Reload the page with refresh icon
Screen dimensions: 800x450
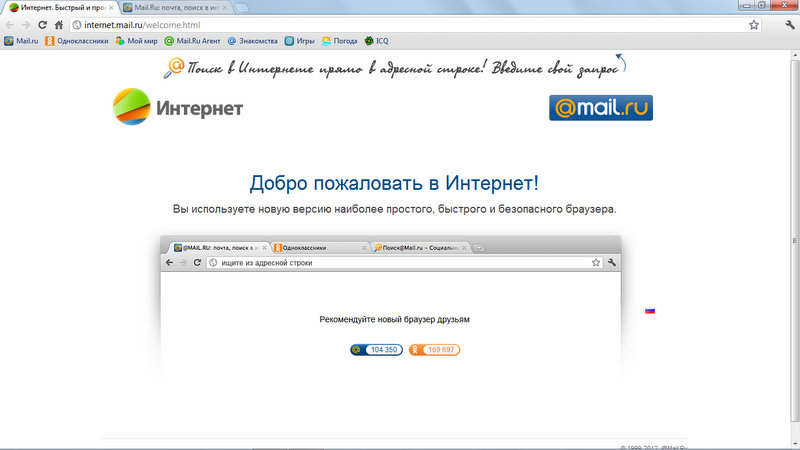pos(42,25)
